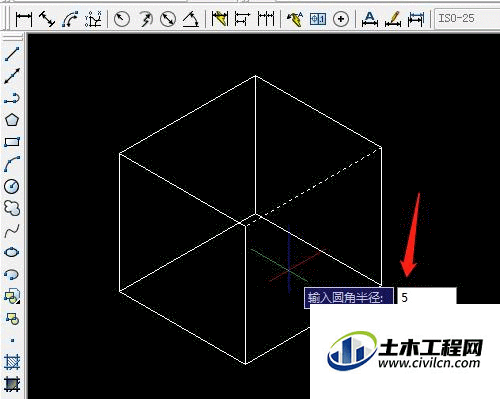Open the Dimension Edit tool
Screen dimensions: 500x399
click(x=370, y=19)
